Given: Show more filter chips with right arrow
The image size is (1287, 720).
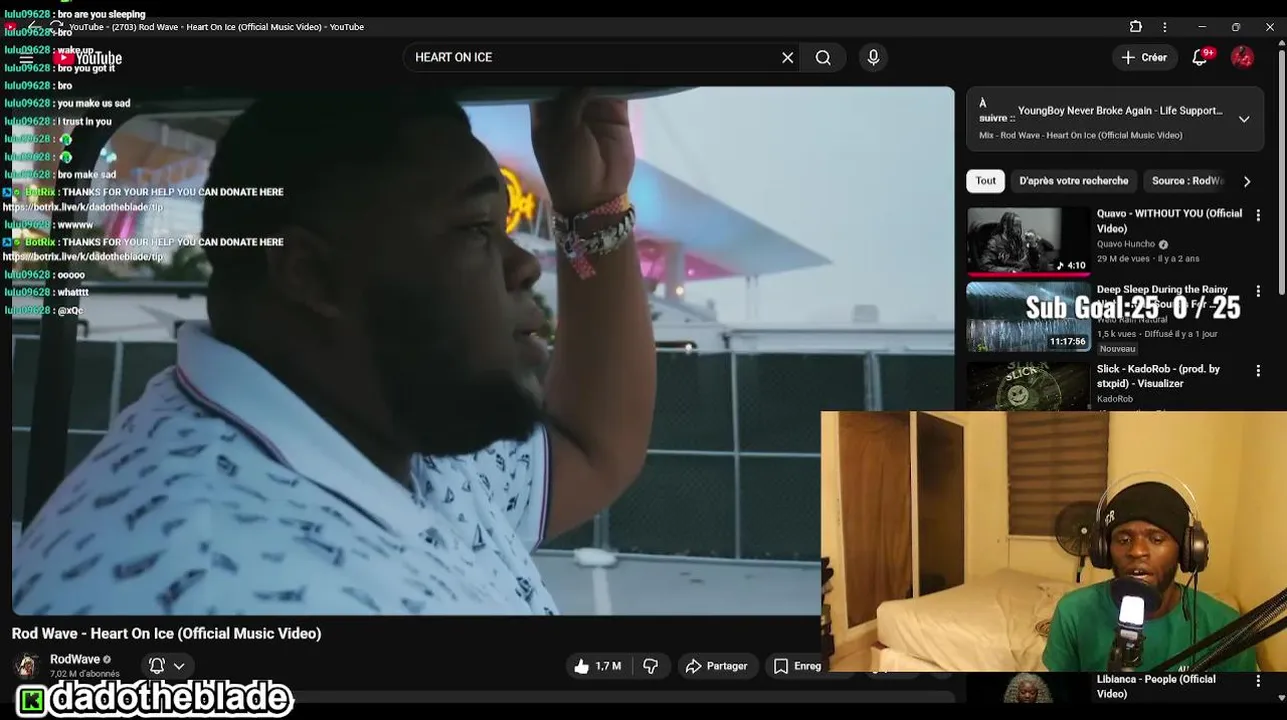Looking at the screenshot, I should click(1247, 181).
